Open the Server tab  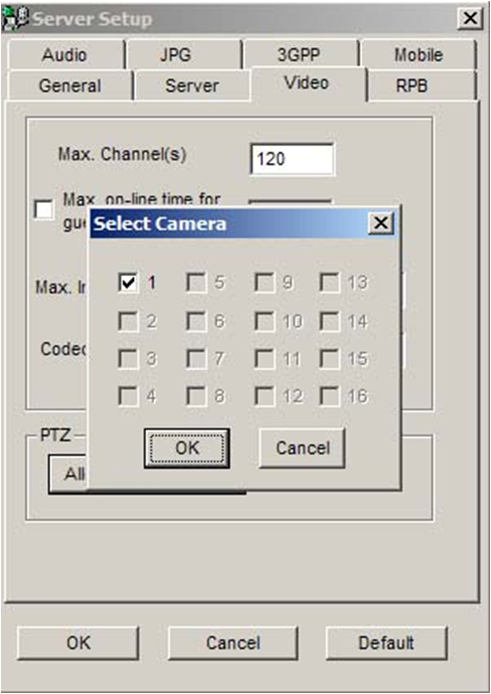(192, 85)
